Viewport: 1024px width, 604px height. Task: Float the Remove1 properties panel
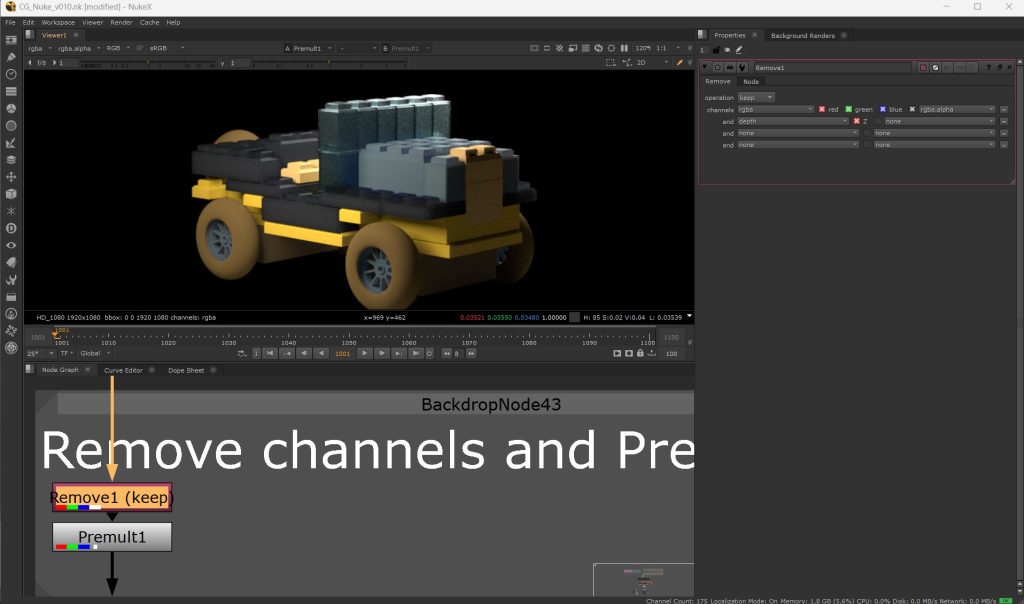point(999,67)
